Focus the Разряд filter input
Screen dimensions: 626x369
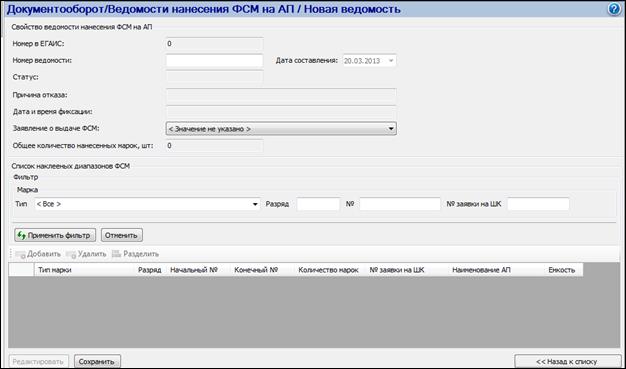point(318,204)
